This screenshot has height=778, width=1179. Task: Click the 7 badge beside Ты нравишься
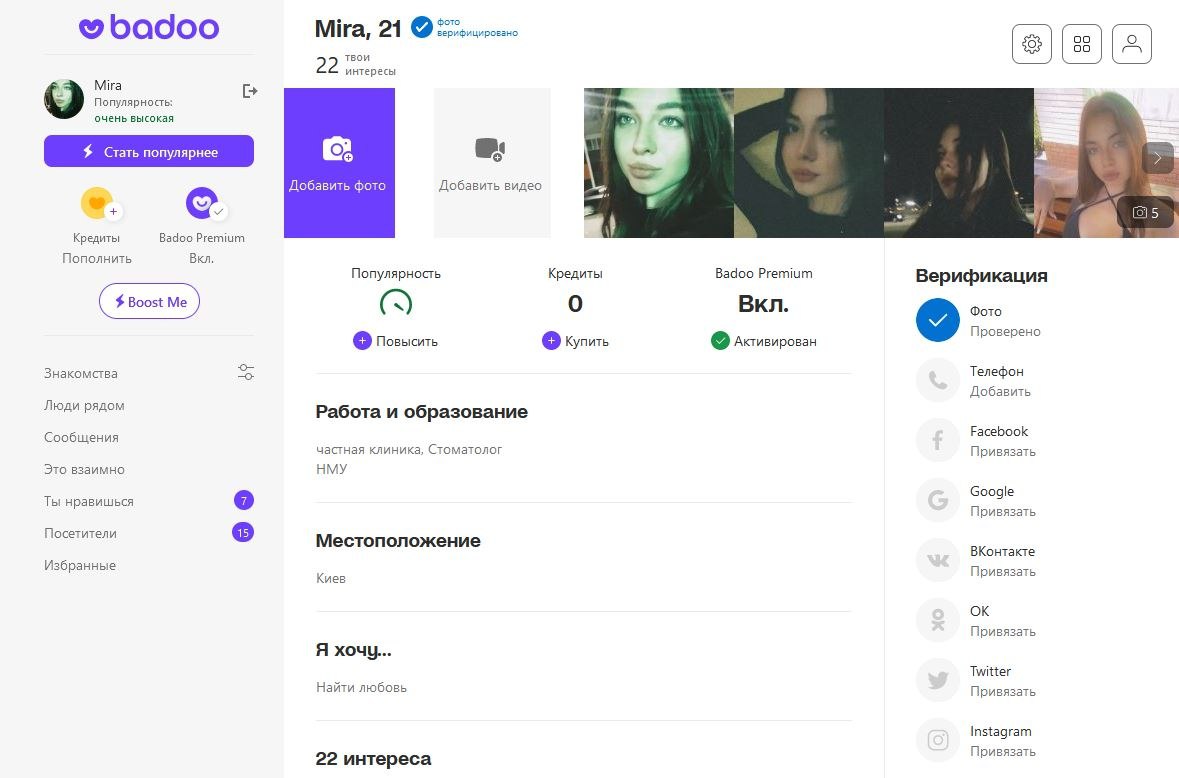tap(244, 501)
